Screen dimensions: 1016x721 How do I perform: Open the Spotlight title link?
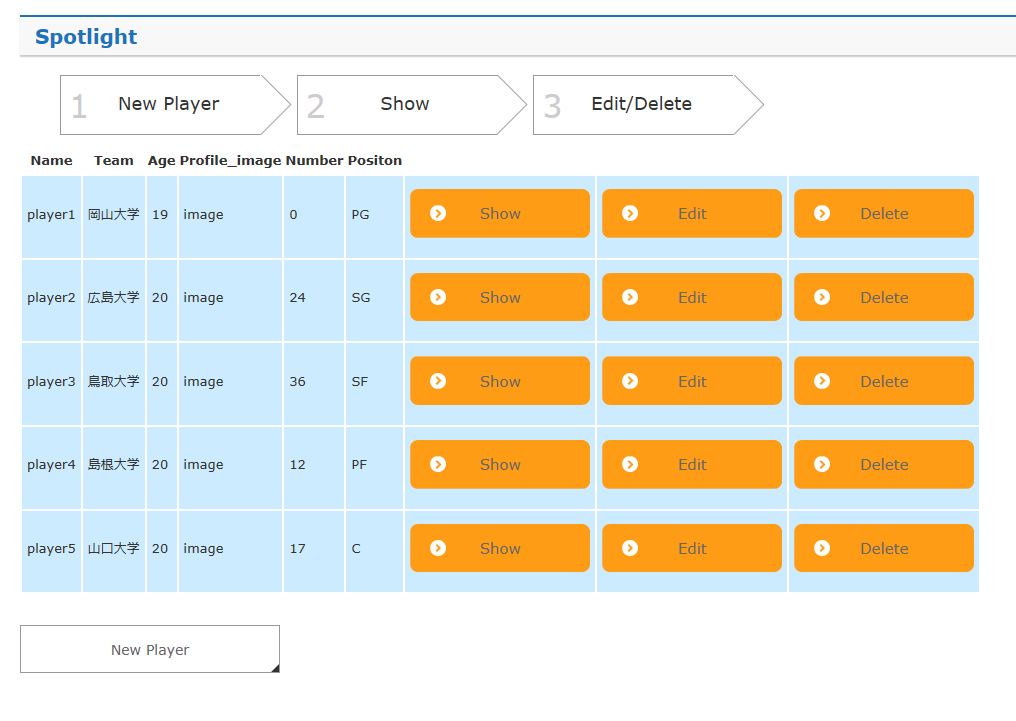[86, 37]
